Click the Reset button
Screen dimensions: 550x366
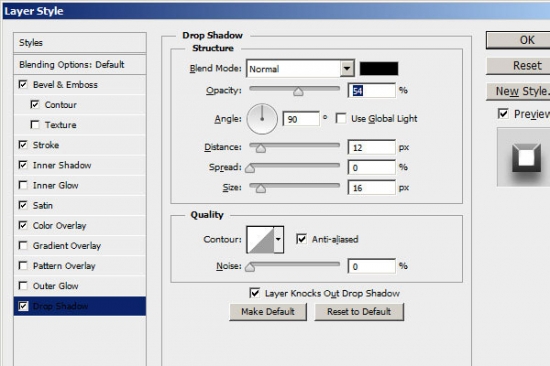point(518,66)
